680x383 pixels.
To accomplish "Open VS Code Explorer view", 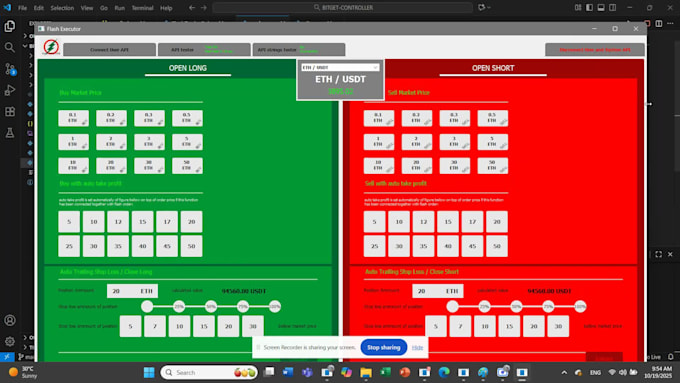I will (10, 26).
